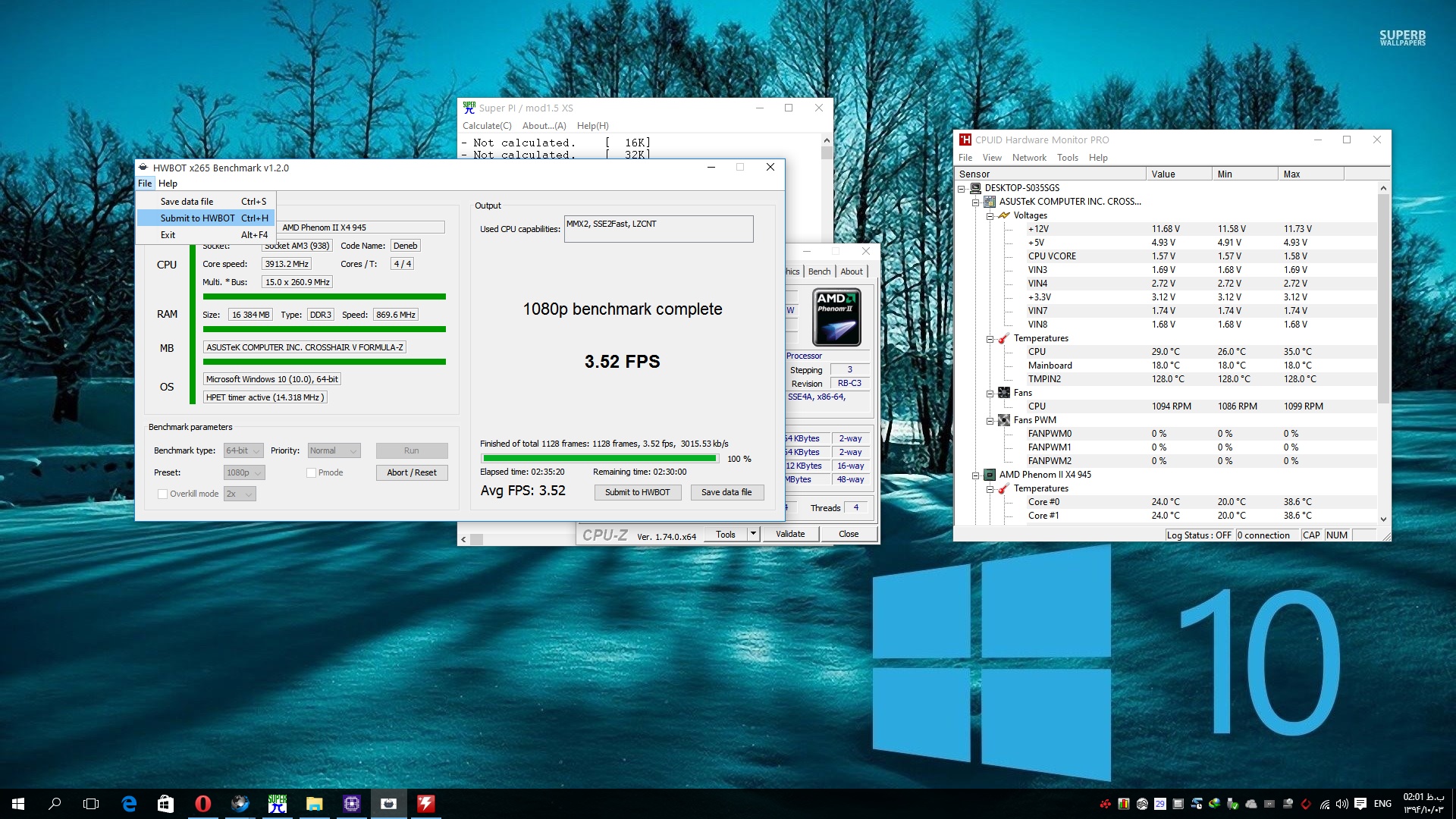1456x819 pixels.
Task: Open Calculate(C) menu in Super PI
Action: [x=487, y=126]
